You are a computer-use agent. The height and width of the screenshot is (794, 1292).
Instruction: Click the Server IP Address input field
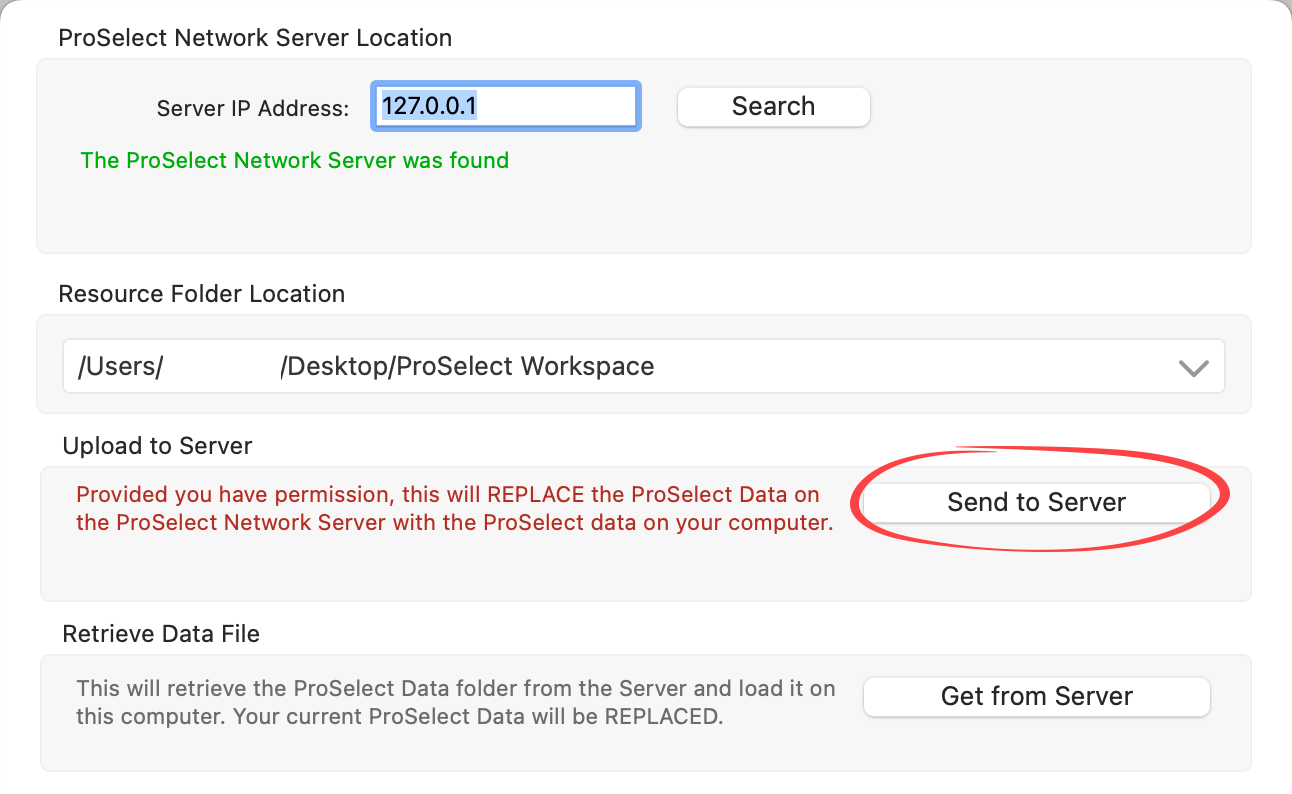[x=560, y=106]
